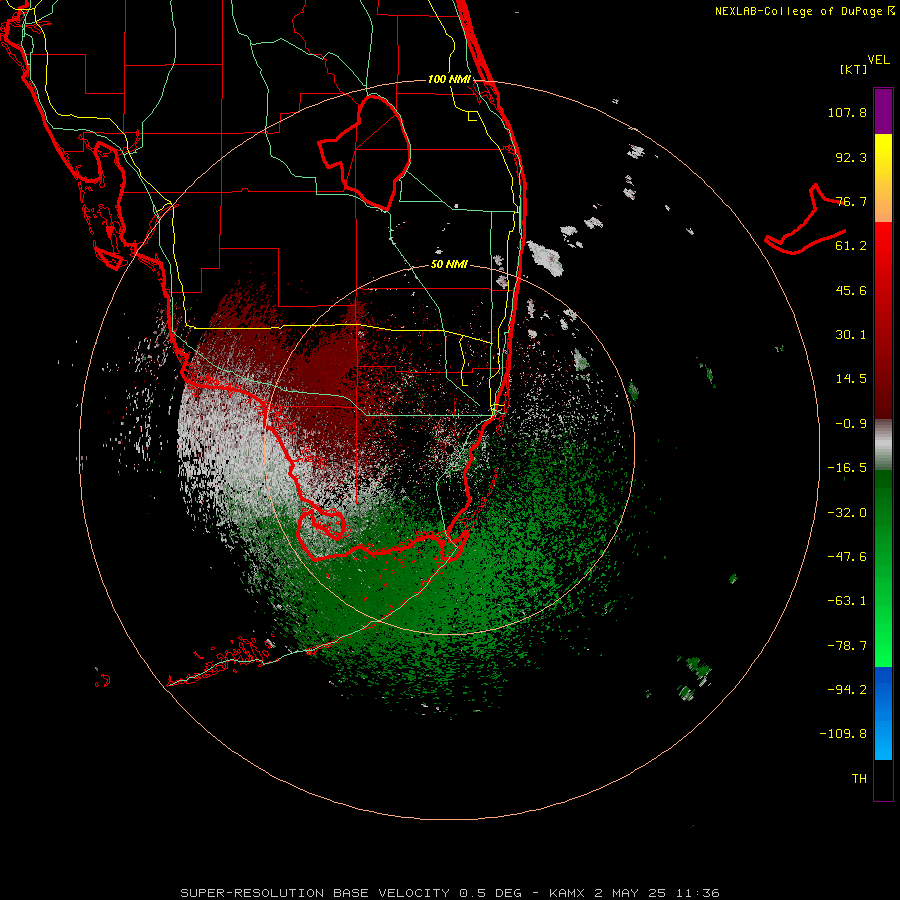Select the -47.6 velocity scale value

pyautogui.click(x=847, y=557)
